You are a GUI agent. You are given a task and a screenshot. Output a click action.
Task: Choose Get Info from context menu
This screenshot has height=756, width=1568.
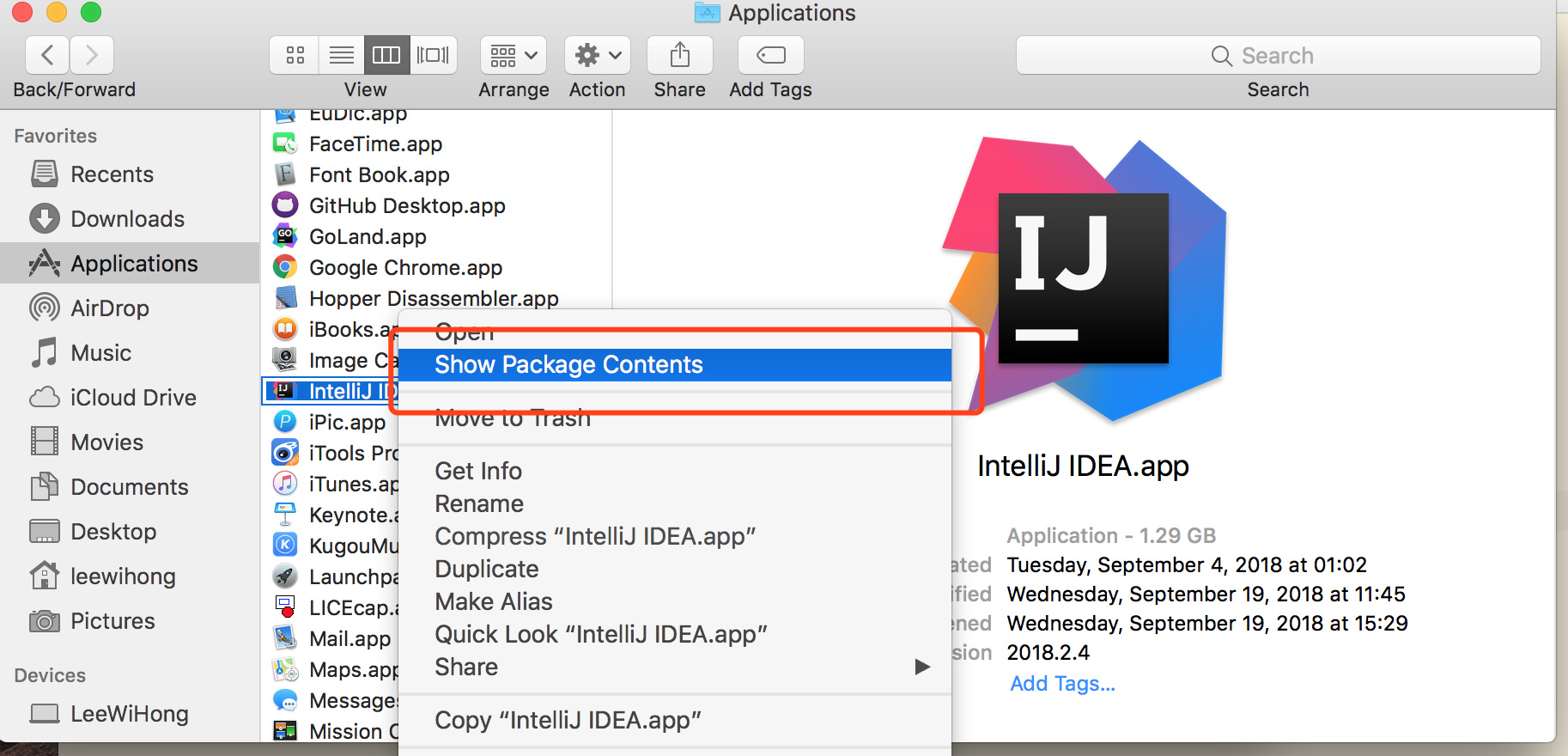pos(675,471)
